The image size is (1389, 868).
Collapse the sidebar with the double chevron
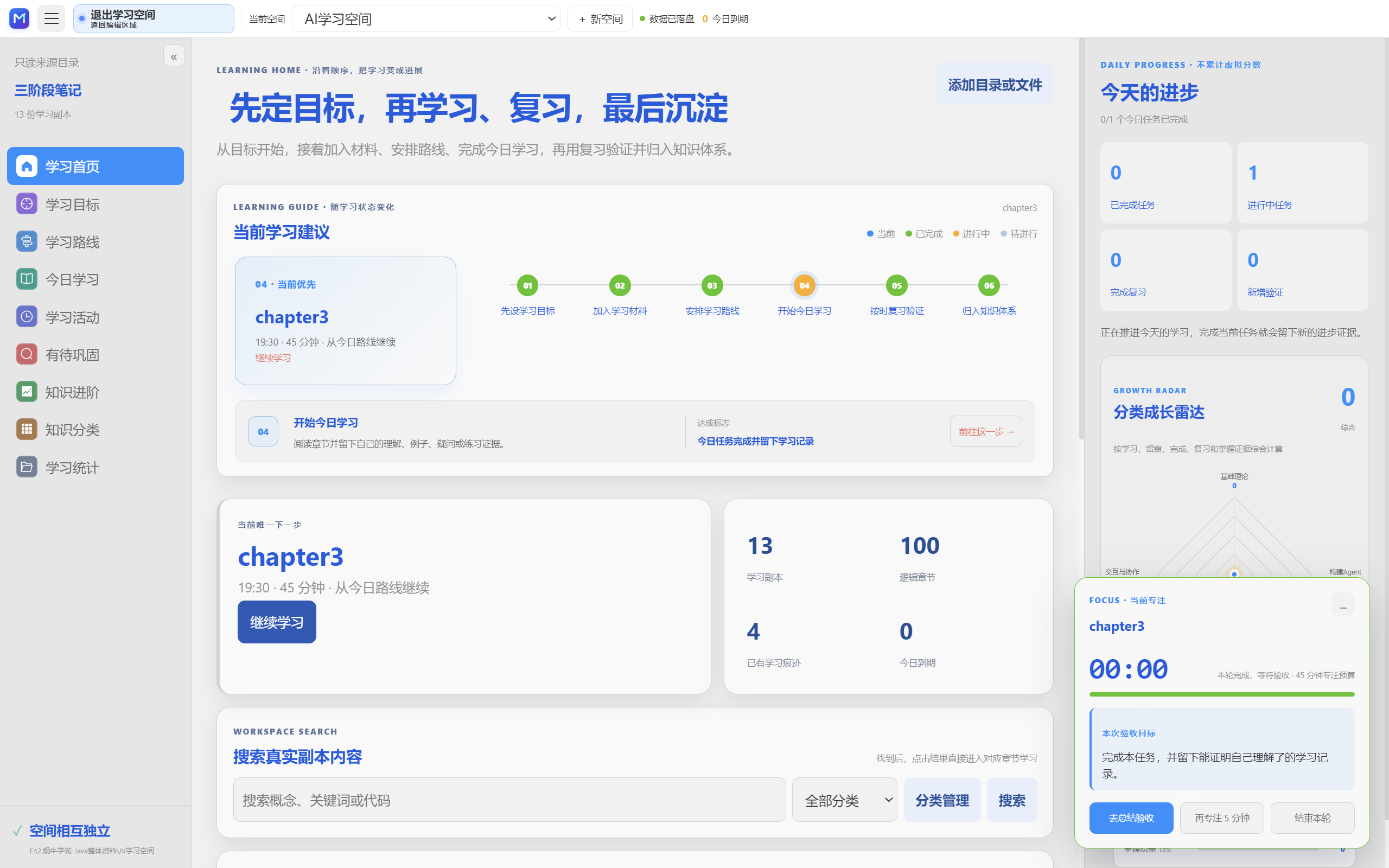pyautogui.click(x=174, y=56)
